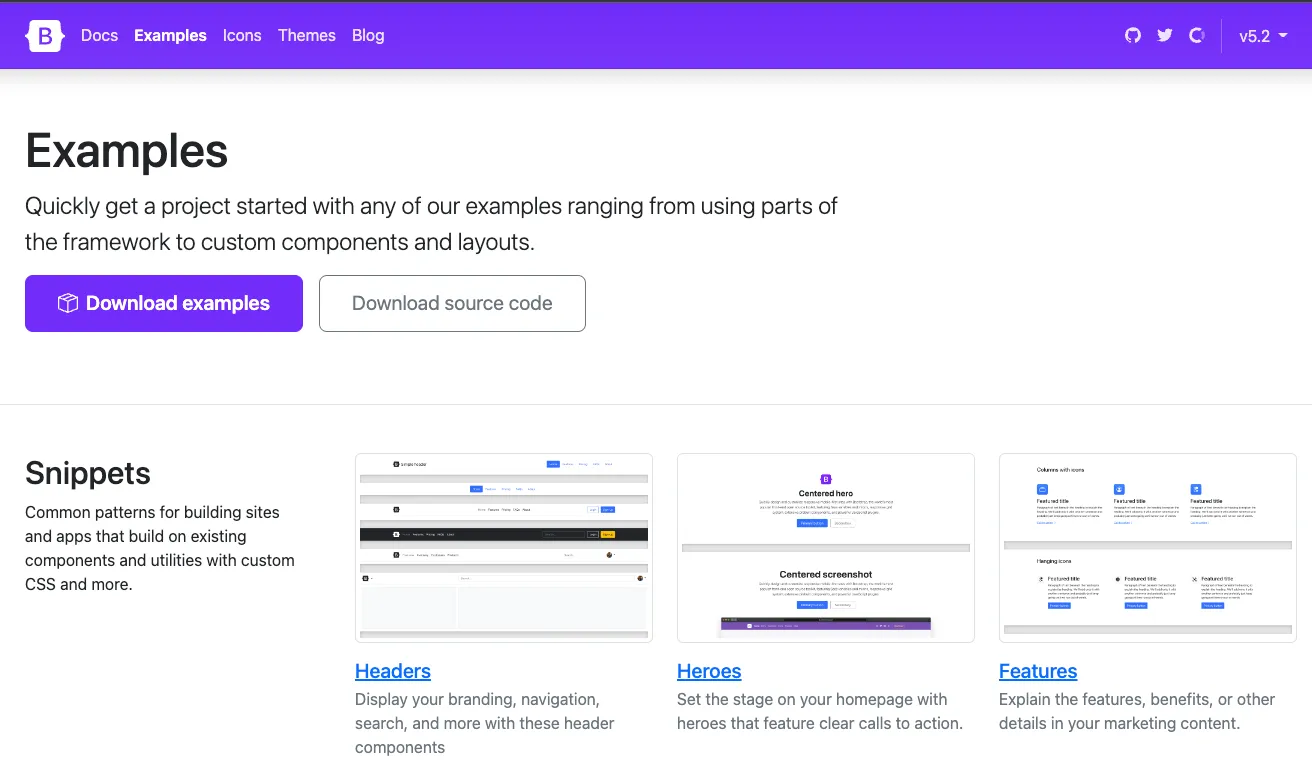Click the Bootstrap logo icon
This screenshot has width=1312, height=768.
(45, 36)
